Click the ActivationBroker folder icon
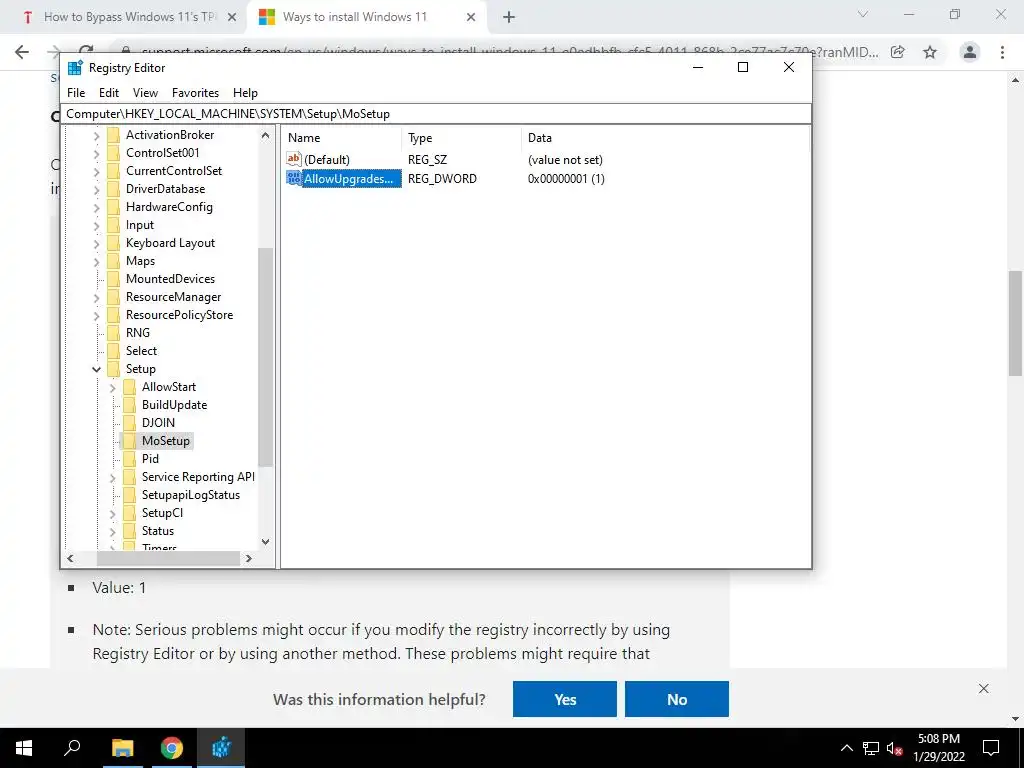 click(114, 135)
